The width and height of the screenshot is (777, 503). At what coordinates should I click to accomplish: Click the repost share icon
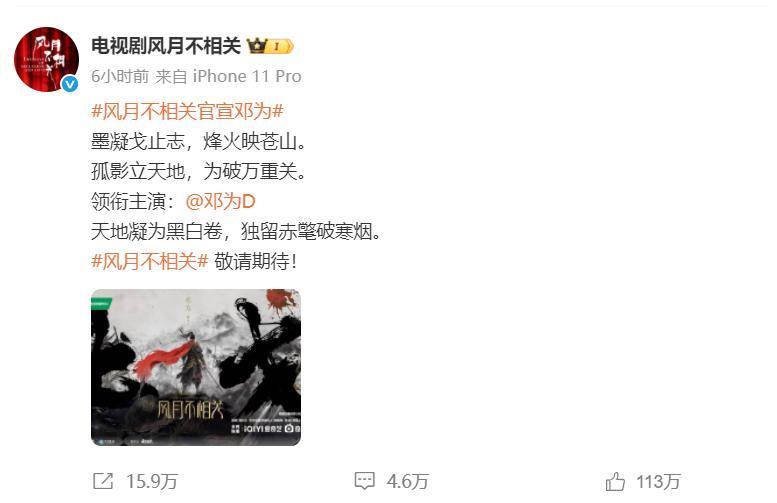[x=103, y=481]
